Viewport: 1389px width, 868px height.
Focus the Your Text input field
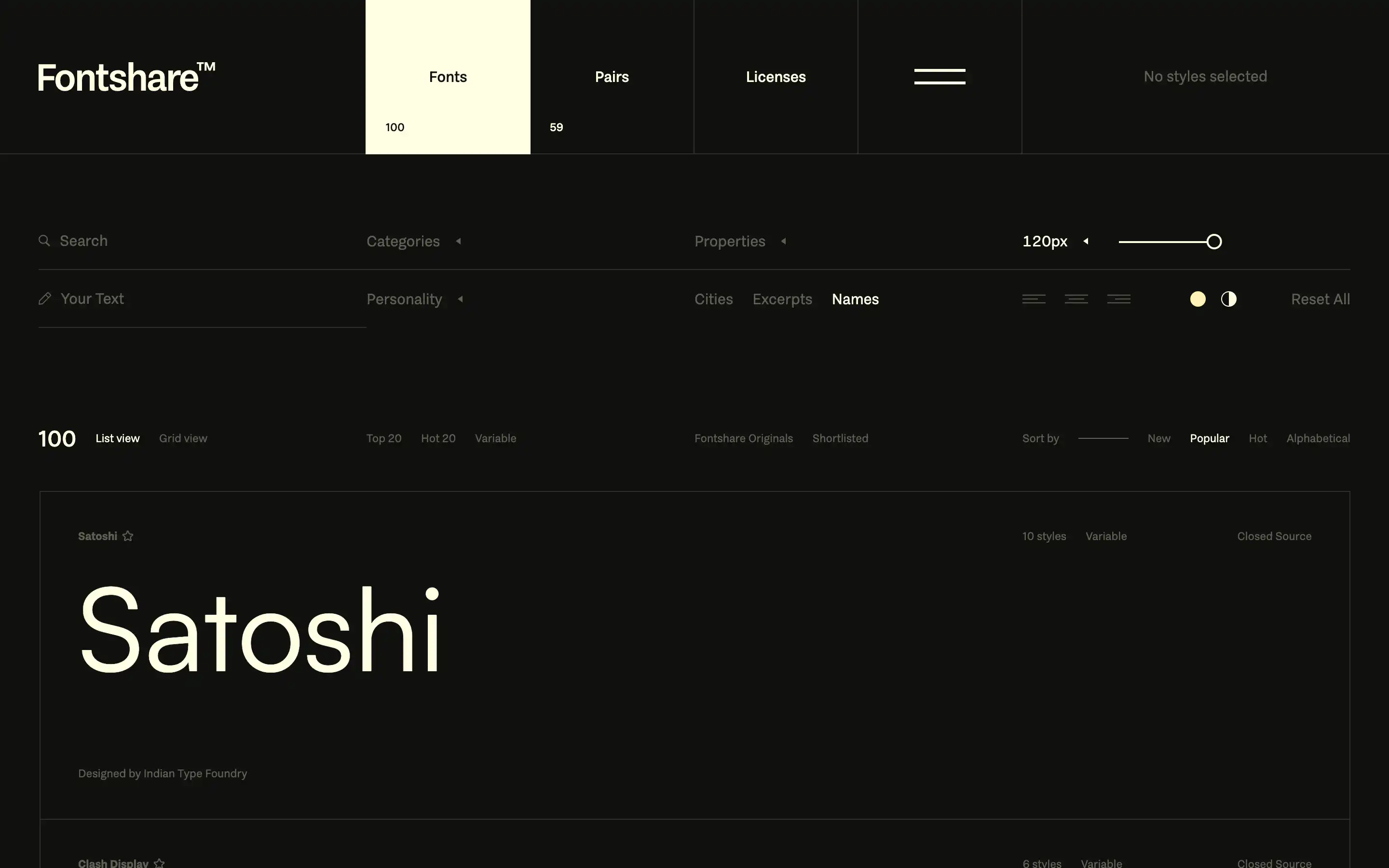click(202, 299)
